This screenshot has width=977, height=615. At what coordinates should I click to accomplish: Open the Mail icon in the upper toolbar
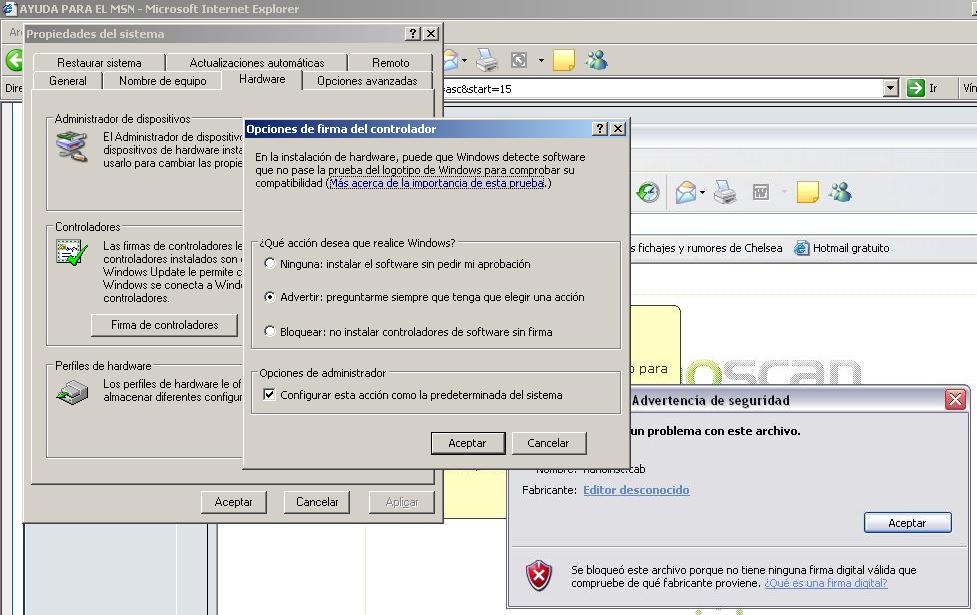[x=450, y=60]
